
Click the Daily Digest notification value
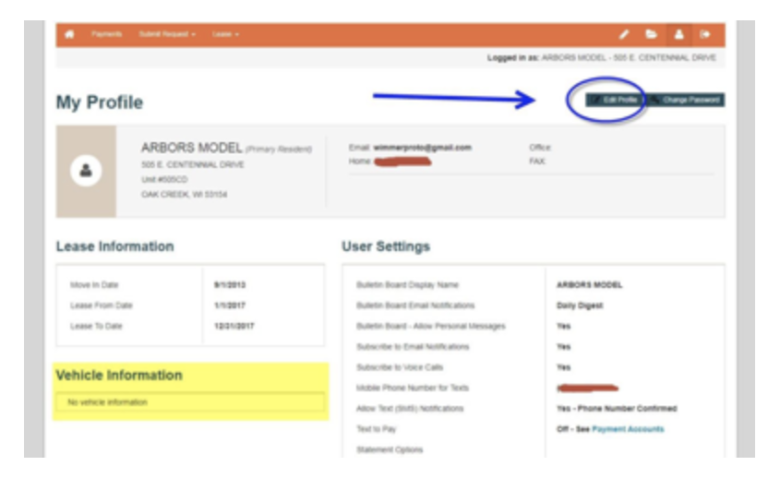tap(580, 305)
